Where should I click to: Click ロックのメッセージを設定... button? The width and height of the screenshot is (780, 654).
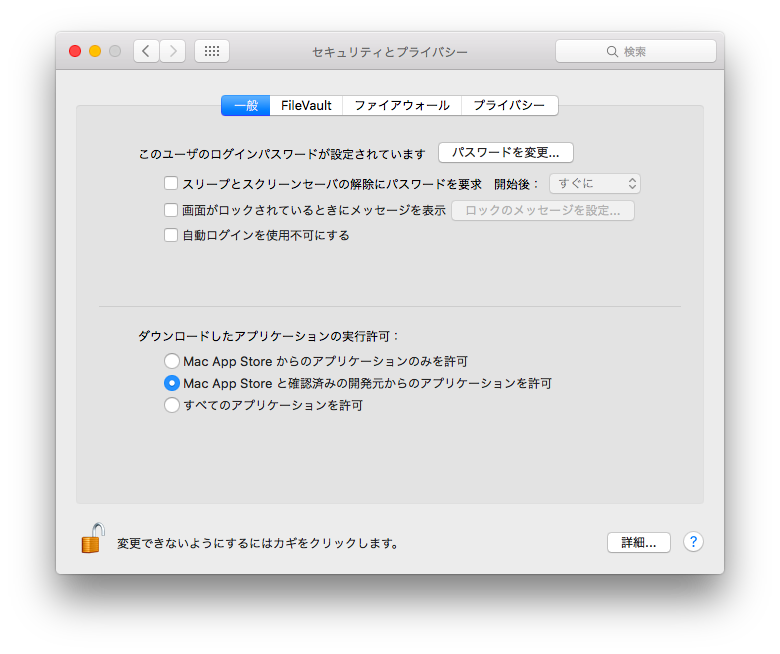click(x=543, y=210)
